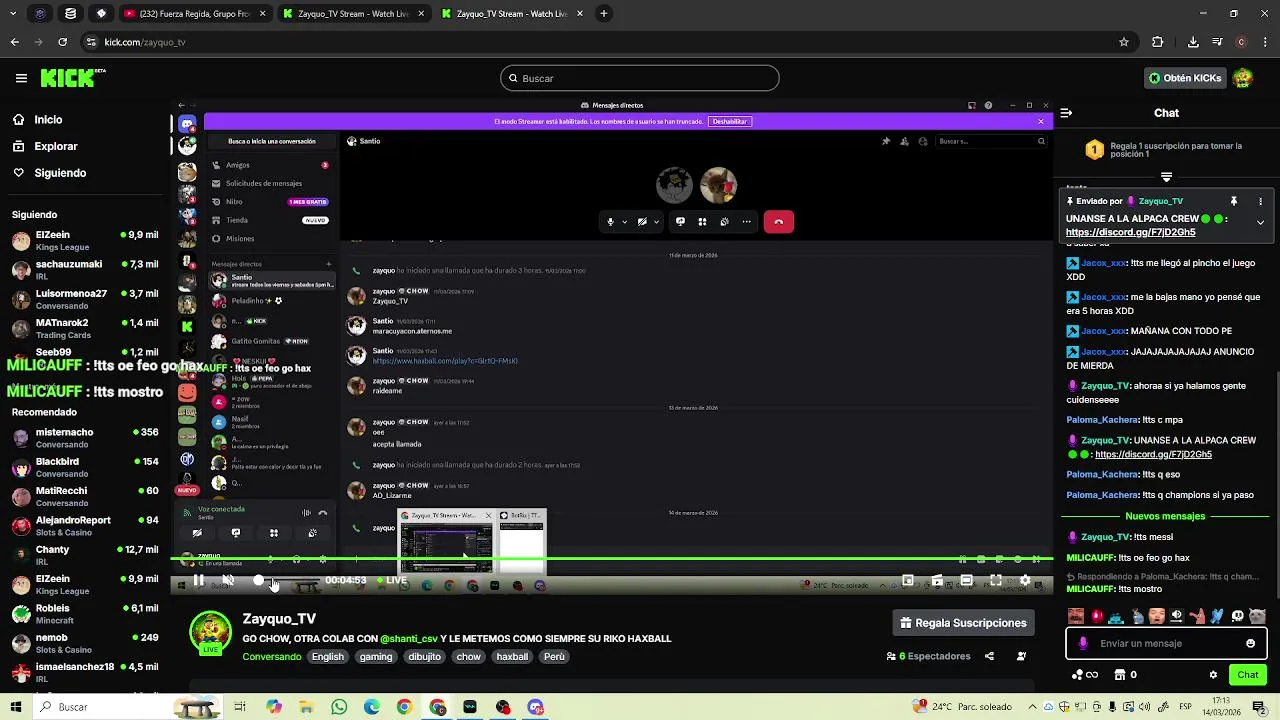Toggle theater mode in video player
Screen dimensions: 1280x720
coord(966,580)
